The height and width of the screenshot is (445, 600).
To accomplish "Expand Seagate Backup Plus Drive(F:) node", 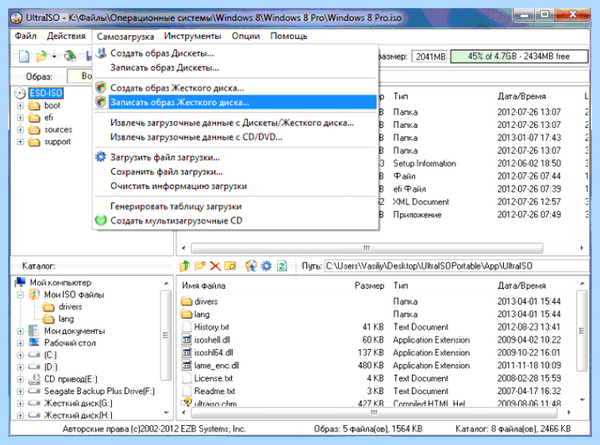I will tap(20, 391).
